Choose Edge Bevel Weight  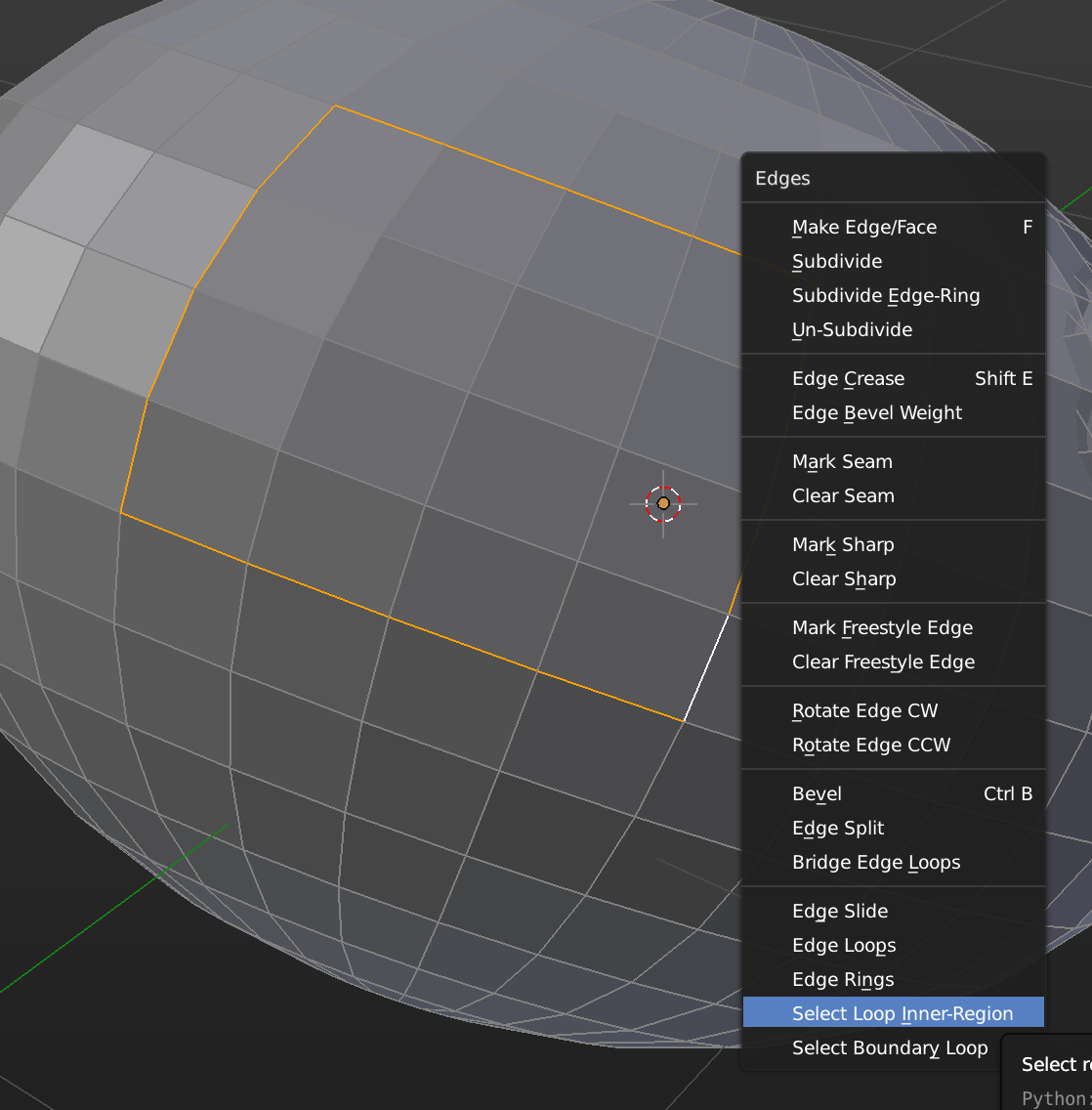(893, 412)
